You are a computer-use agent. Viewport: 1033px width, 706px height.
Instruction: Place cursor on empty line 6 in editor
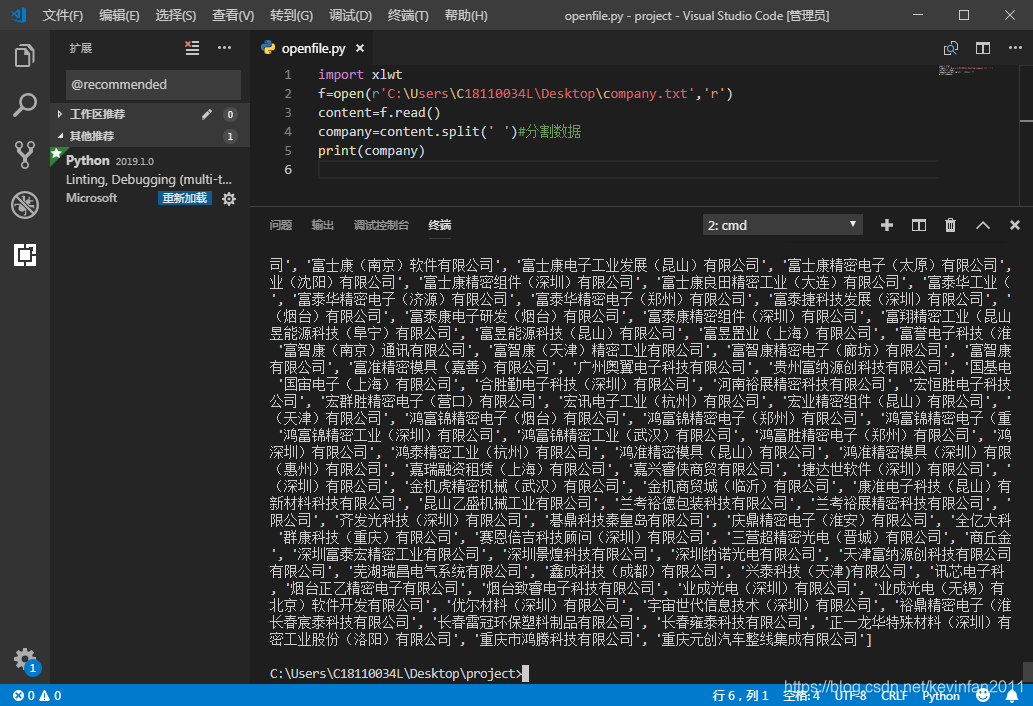(628, 170)
